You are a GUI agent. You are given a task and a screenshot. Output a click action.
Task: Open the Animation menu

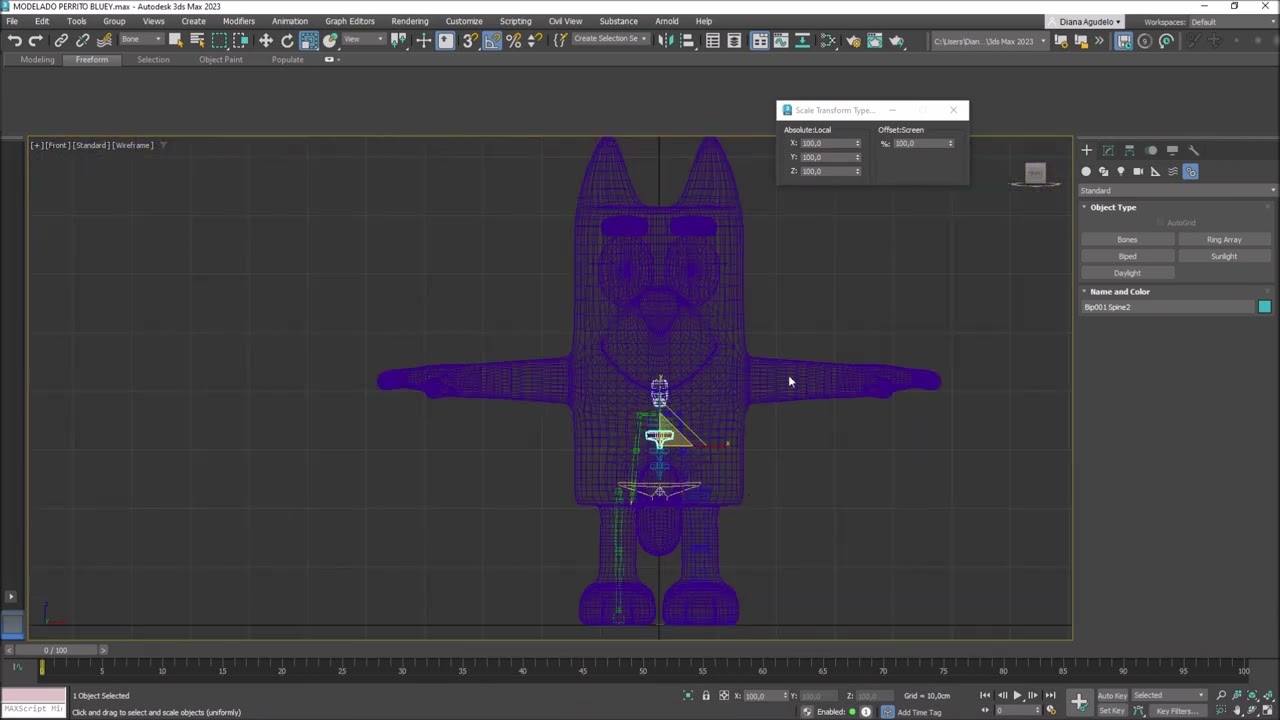(290, 21)
